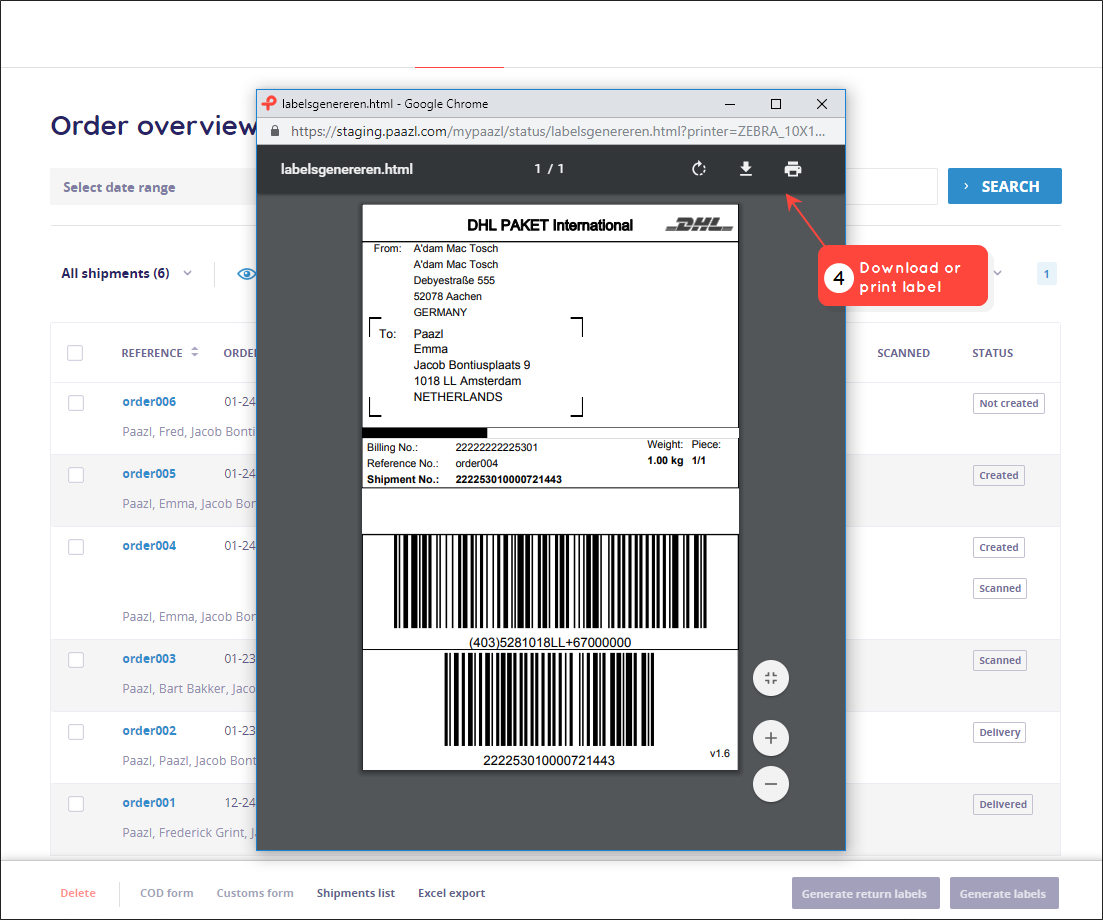Go to page 1 in pagination
This screenshot has height=920, width=1103.
tap(1047, 274)
